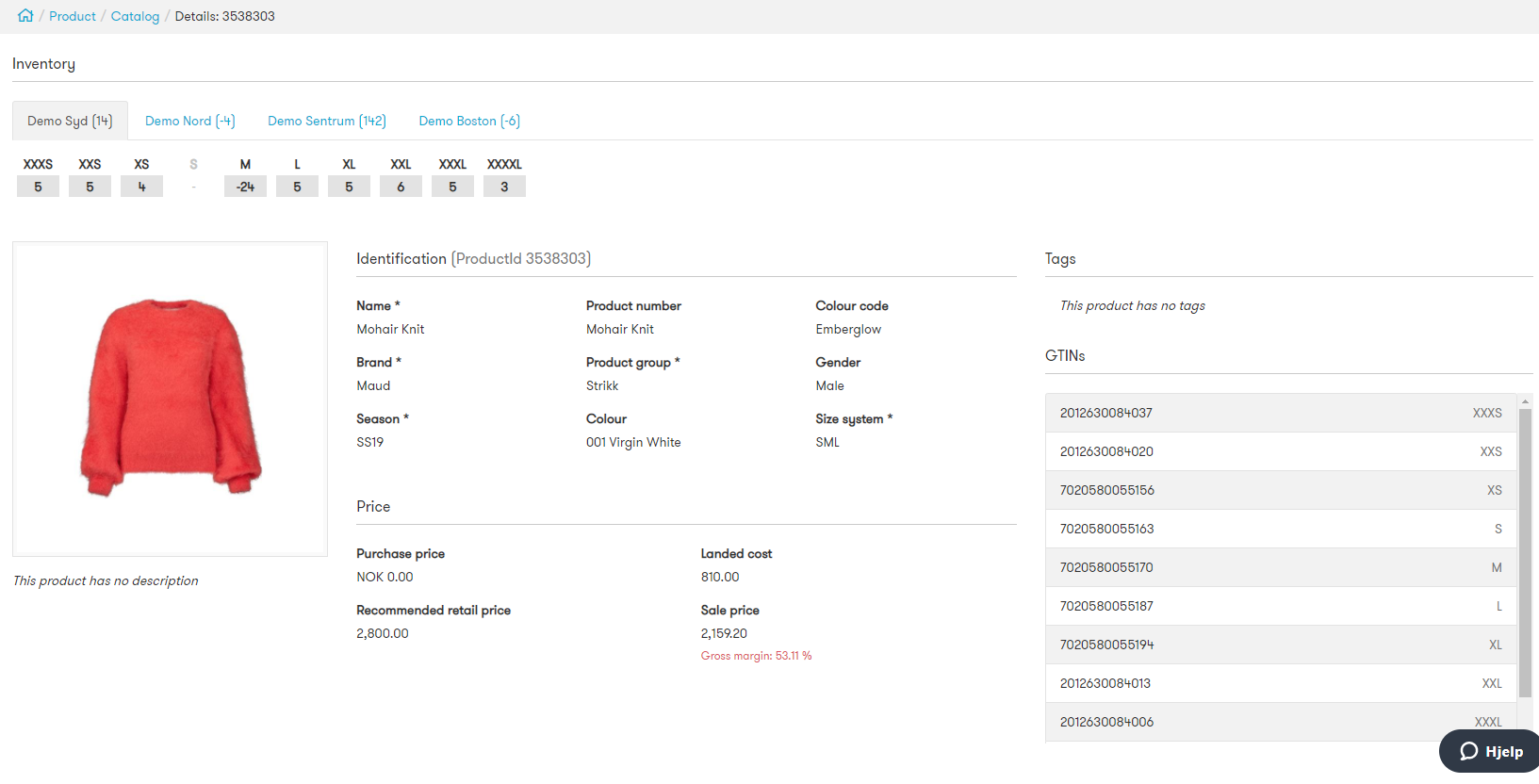Click the GTINs section heading
The height and width of the screenshot is (784, 1539).
(1065, 355)
